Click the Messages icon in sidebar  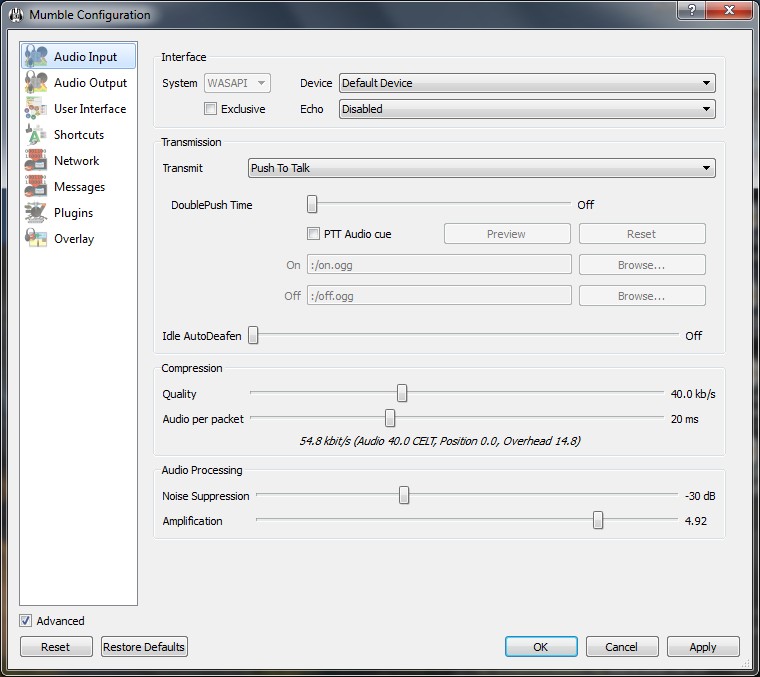click(36, 187)
